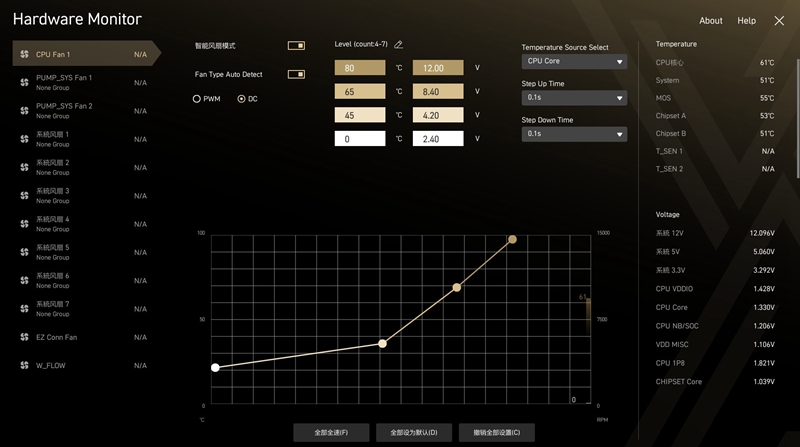Select the PUMP_SYS Fan 1 fan icon
Viewport: 800px width, 447px height.
coord(24,82)
